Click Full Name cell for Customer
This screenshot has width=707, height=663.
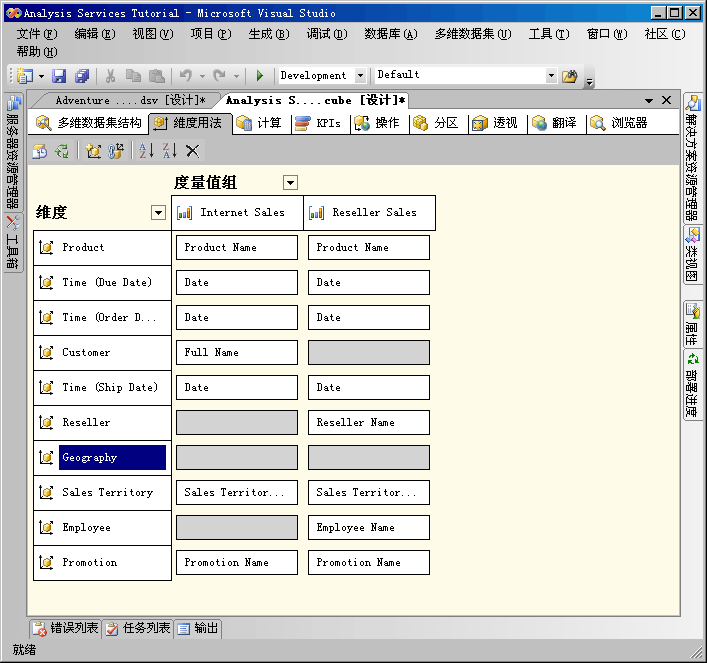[237, 352]
